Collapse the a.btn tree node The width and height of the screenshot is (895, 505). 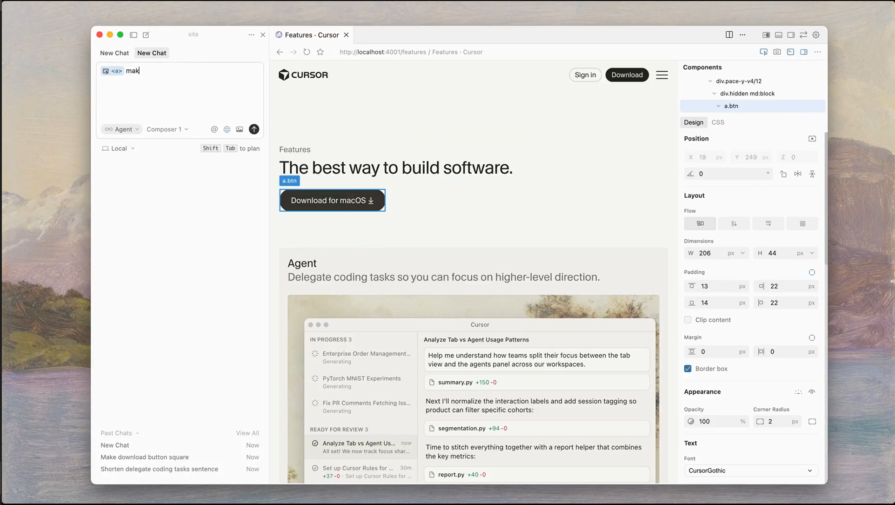[719, 106]
